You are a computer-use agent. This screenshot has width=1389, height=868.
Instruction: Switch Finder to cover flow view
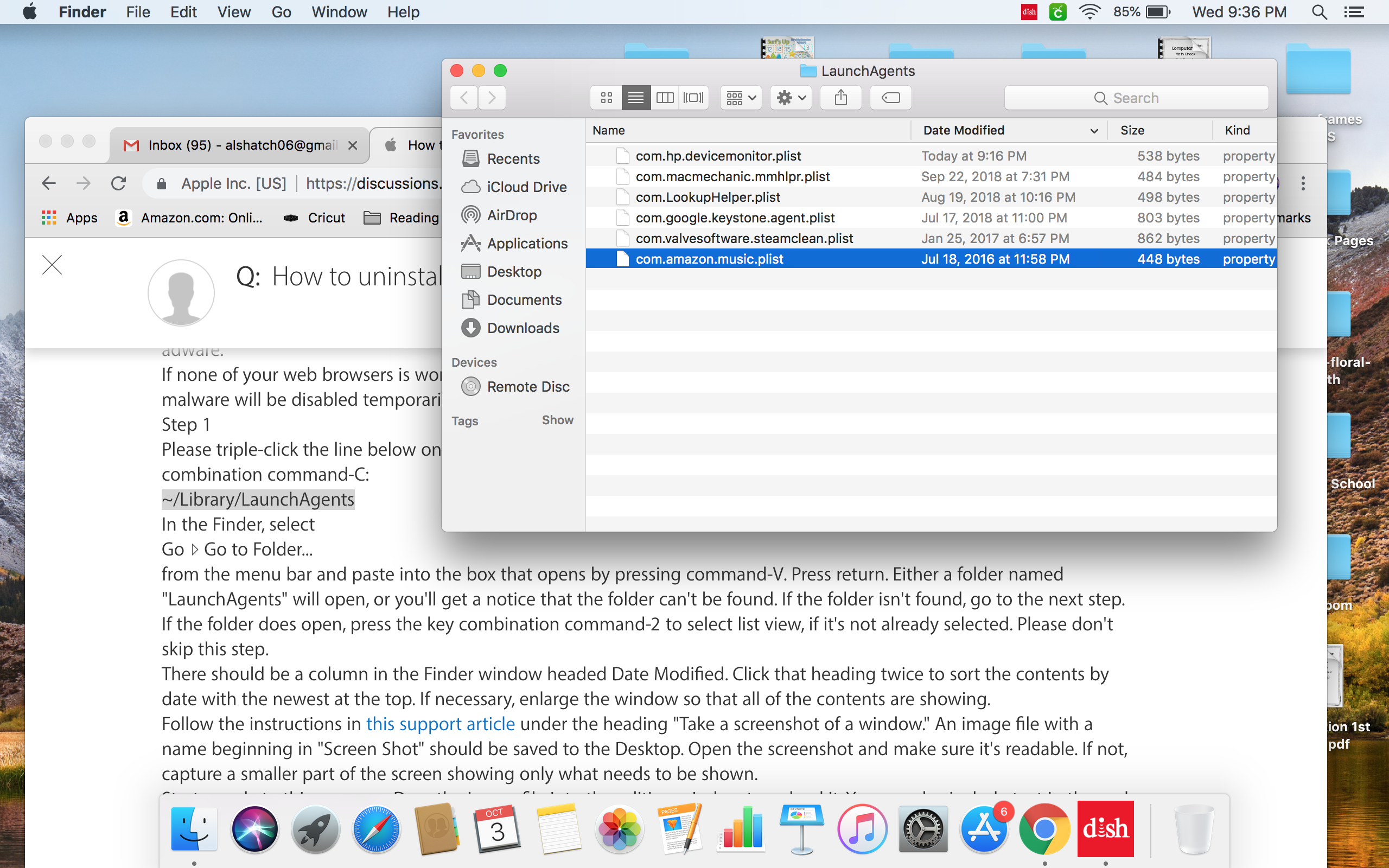pyautogui.click(x=693, y=98)
